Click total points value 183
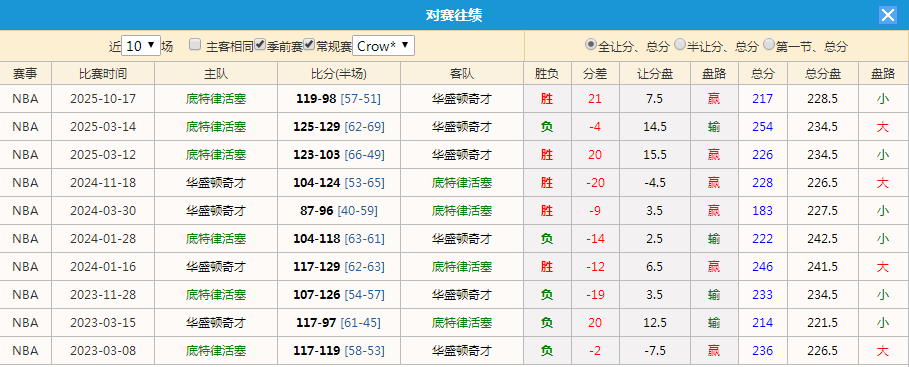Screen dimensions: 909x367 tap(762, 210)
